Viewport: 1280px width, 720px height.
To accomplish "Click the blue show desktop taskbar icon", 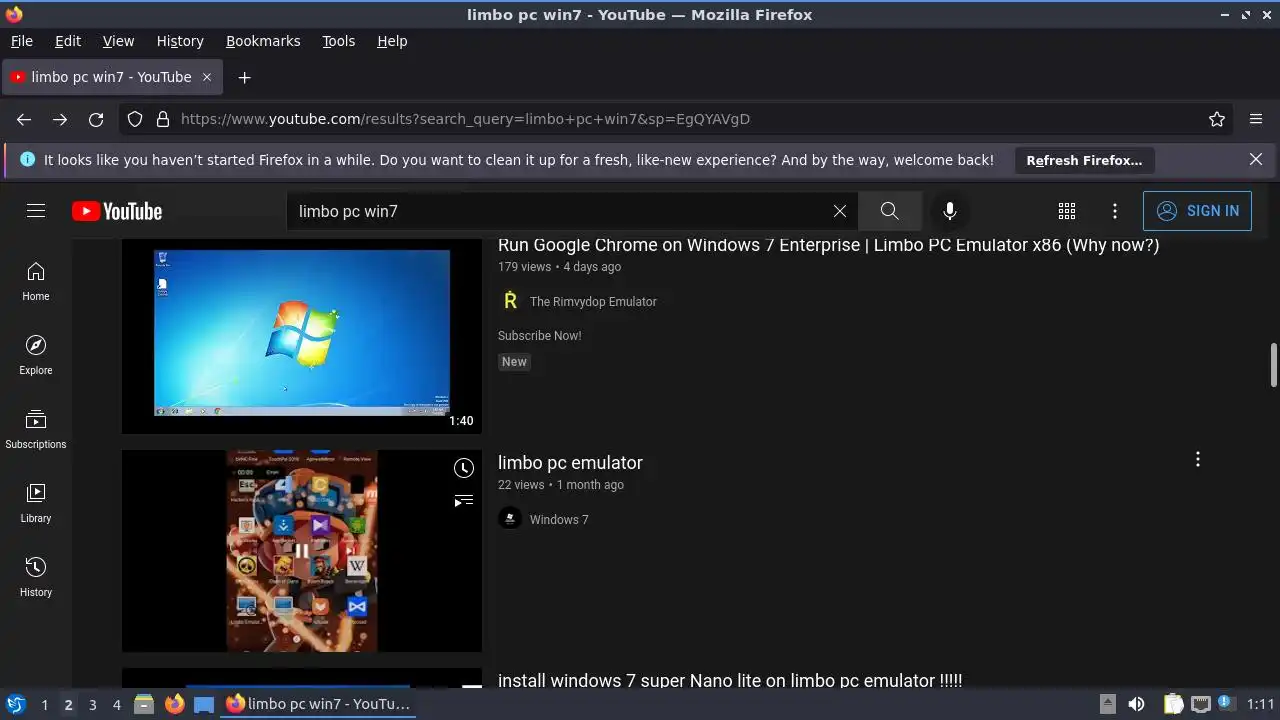I will 204,704.
